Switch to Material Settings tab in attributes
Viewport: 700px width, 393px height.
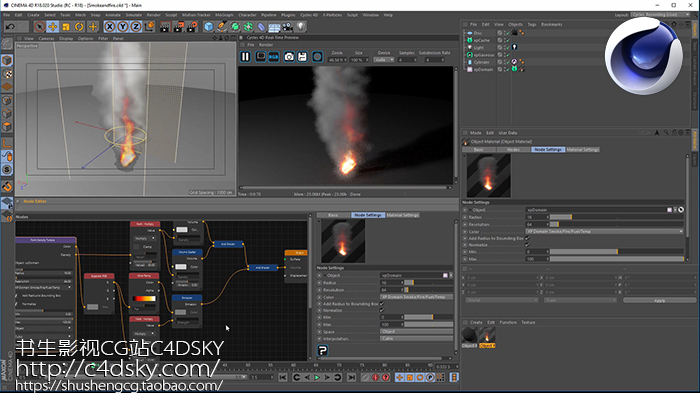(x=583, y=150)
